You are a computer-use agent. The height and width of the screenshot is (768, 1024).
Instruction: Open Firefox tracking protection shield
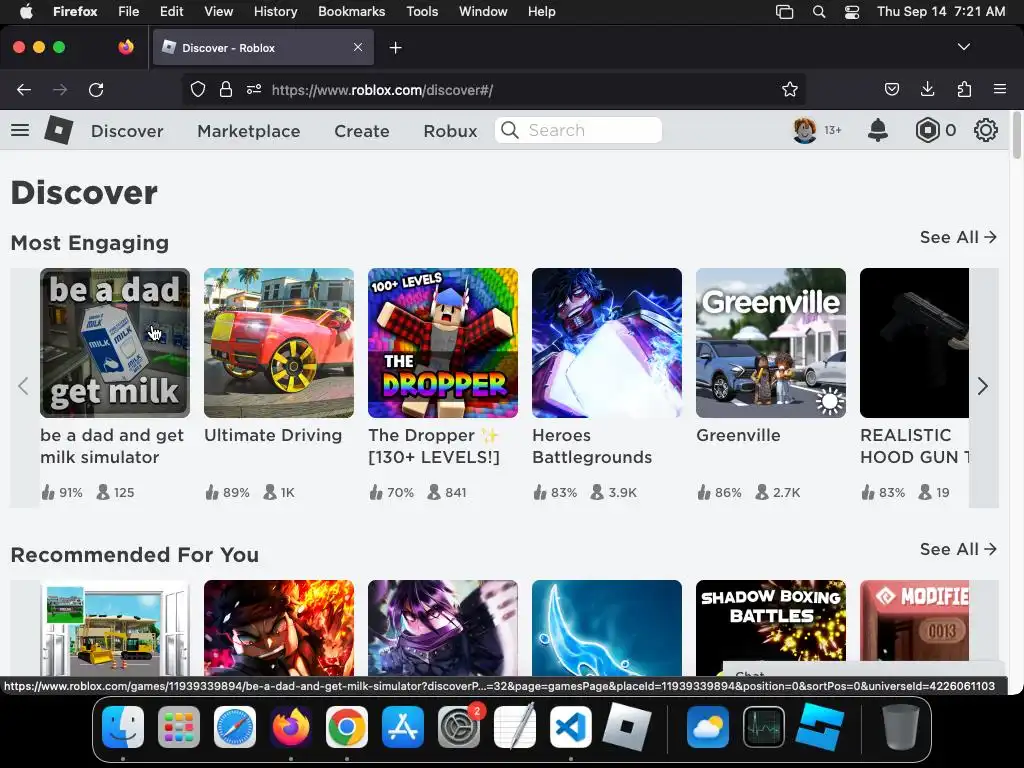[197, 89]
